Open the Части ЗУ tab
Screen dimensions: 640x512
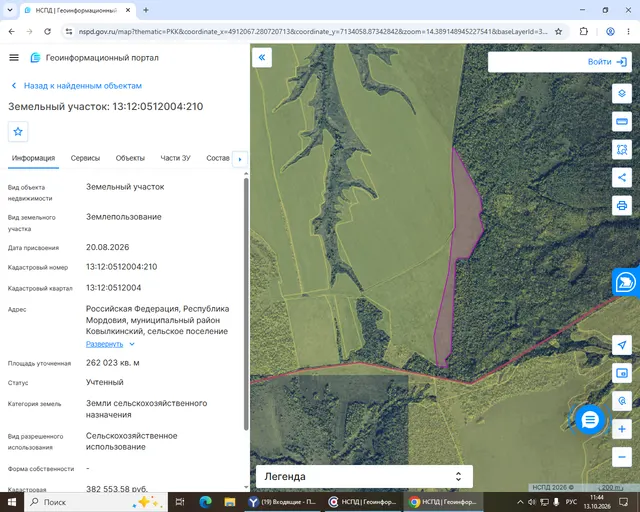coord(176,158)
